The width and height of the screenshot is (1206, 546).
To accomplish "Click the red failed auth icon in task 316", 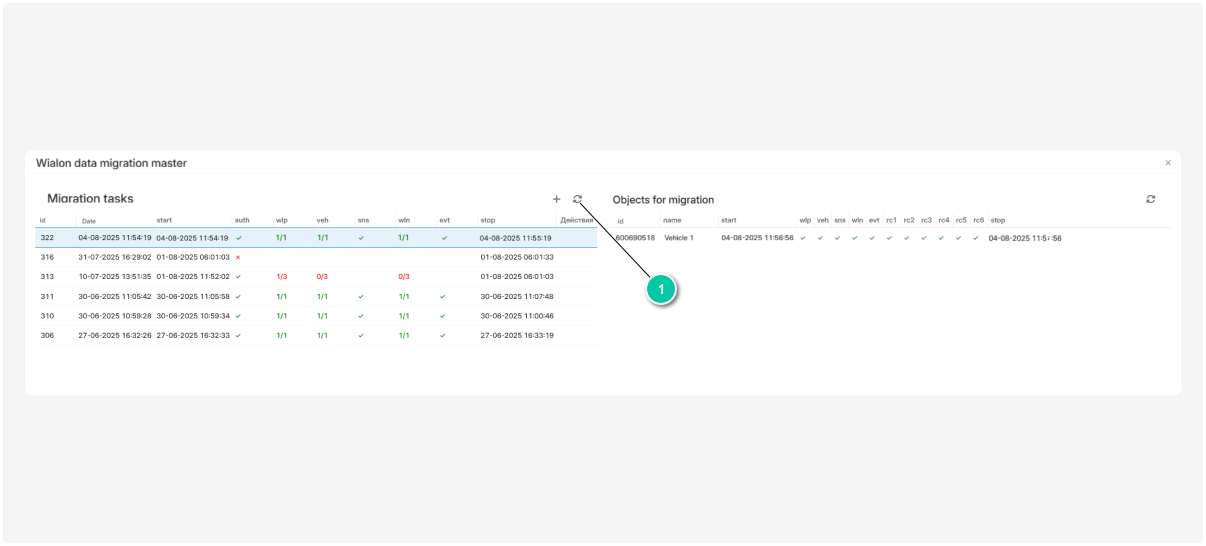I will (238, 257).
